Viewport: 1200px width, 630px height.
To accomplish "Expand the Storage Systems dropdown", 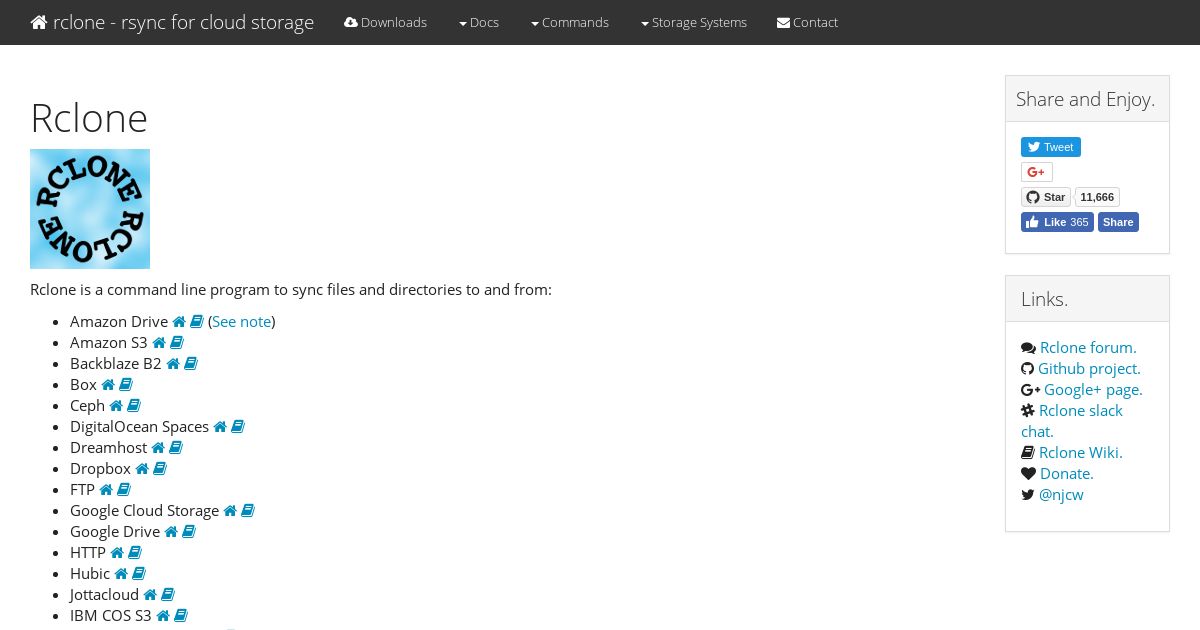I will click(x=694, y=22).
